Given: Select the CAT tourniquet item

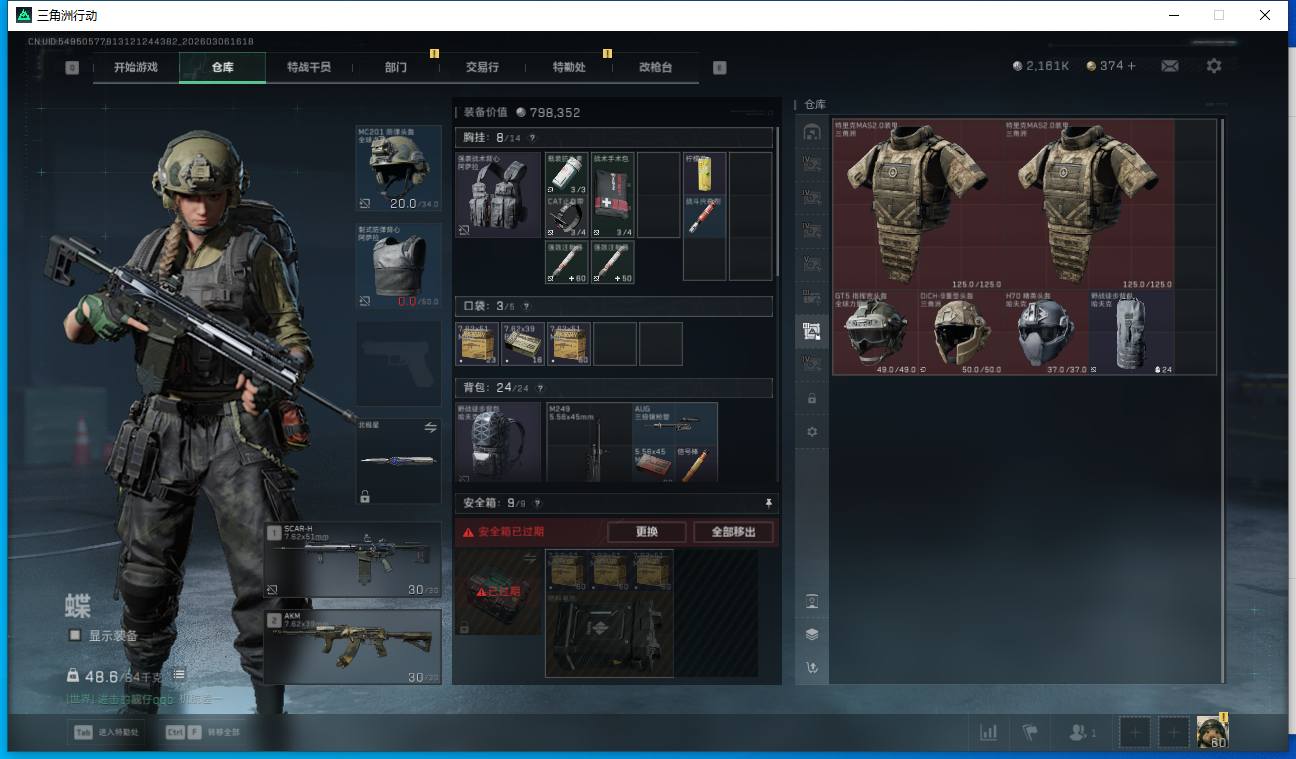Looking at the screenshot, I should point(566,216).
